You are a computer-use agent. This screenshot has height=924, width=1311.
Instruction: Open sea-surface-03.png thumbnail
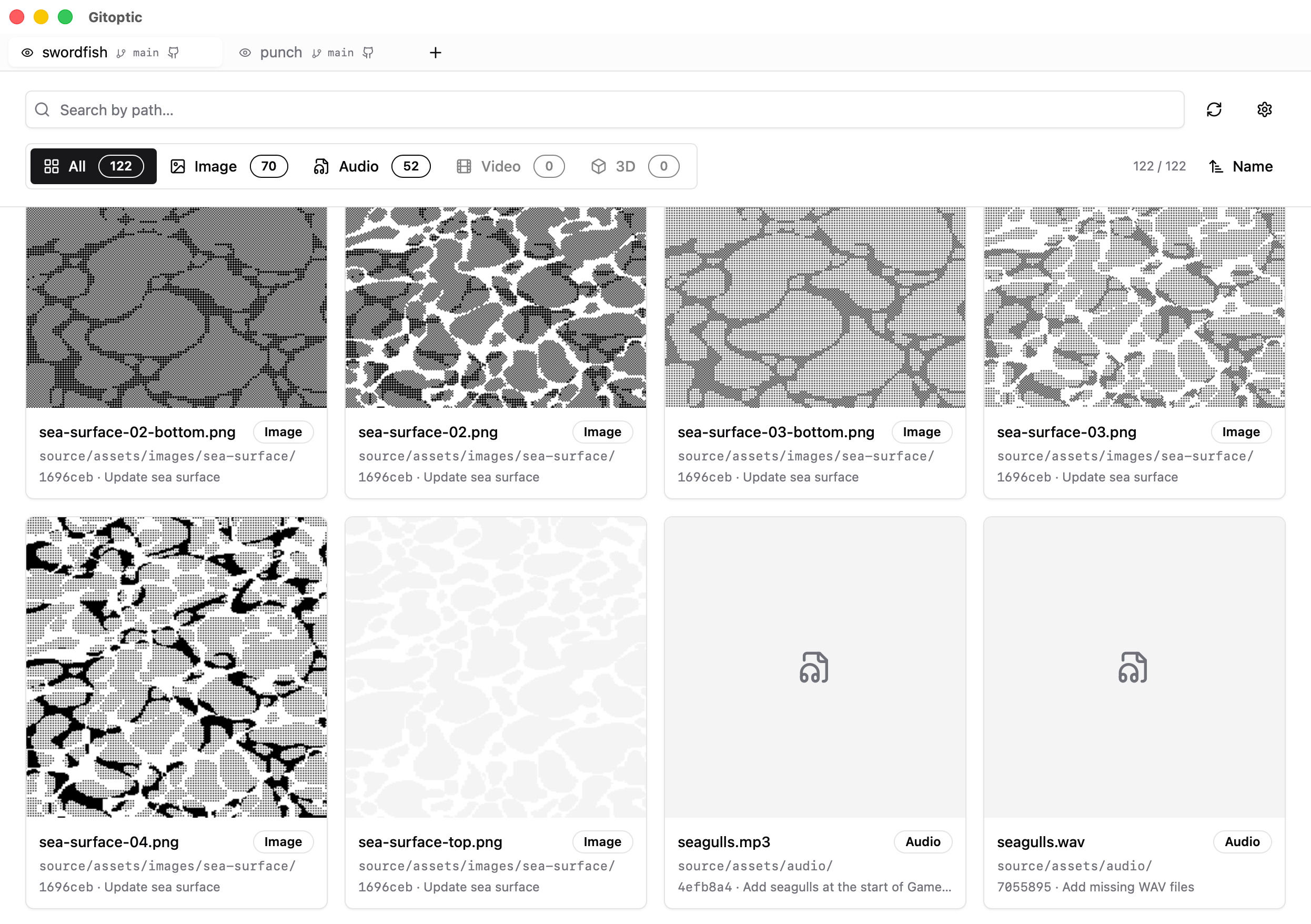tap(1134, 307)
